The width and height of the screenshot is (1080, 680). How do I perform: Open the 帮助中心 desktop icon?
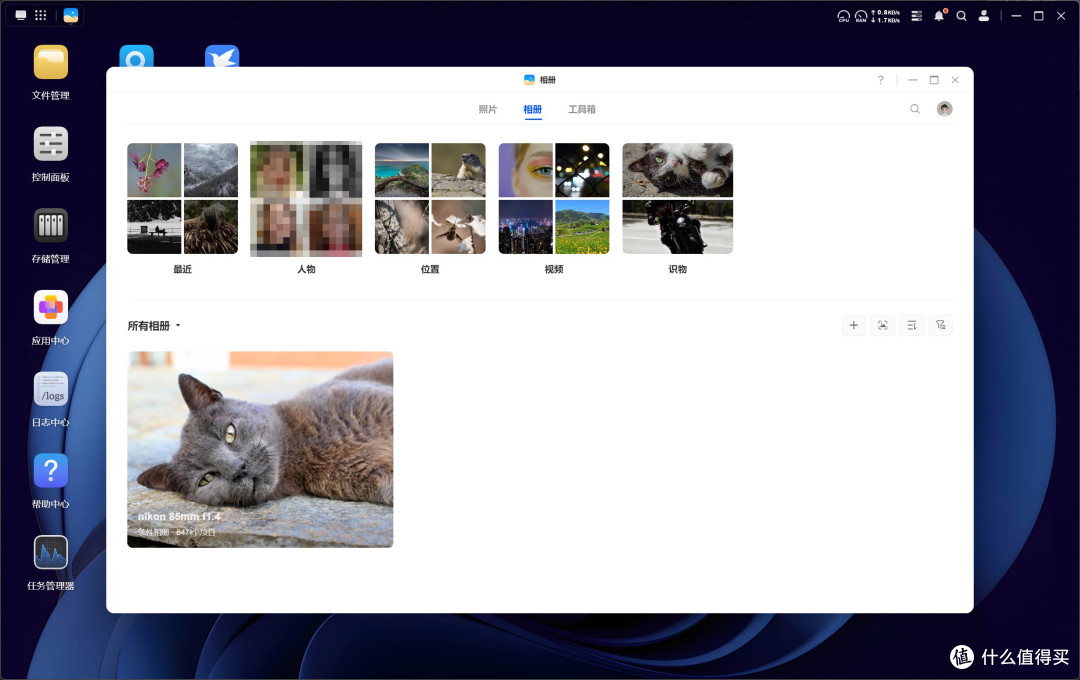click(50, 471)
